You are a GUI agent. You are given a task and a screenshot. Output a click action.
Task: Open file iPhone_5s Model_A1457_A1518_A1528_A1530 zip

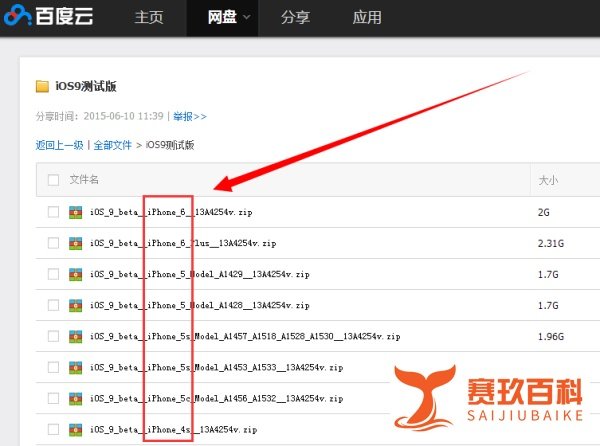click(245, 336)
